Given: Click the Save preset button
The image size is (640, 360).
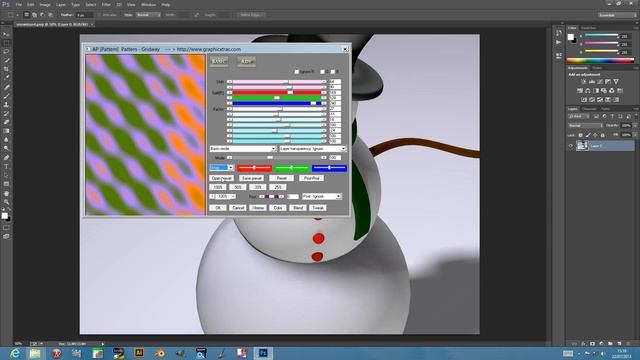Looking at the screenshot, I should click(251, 178).
